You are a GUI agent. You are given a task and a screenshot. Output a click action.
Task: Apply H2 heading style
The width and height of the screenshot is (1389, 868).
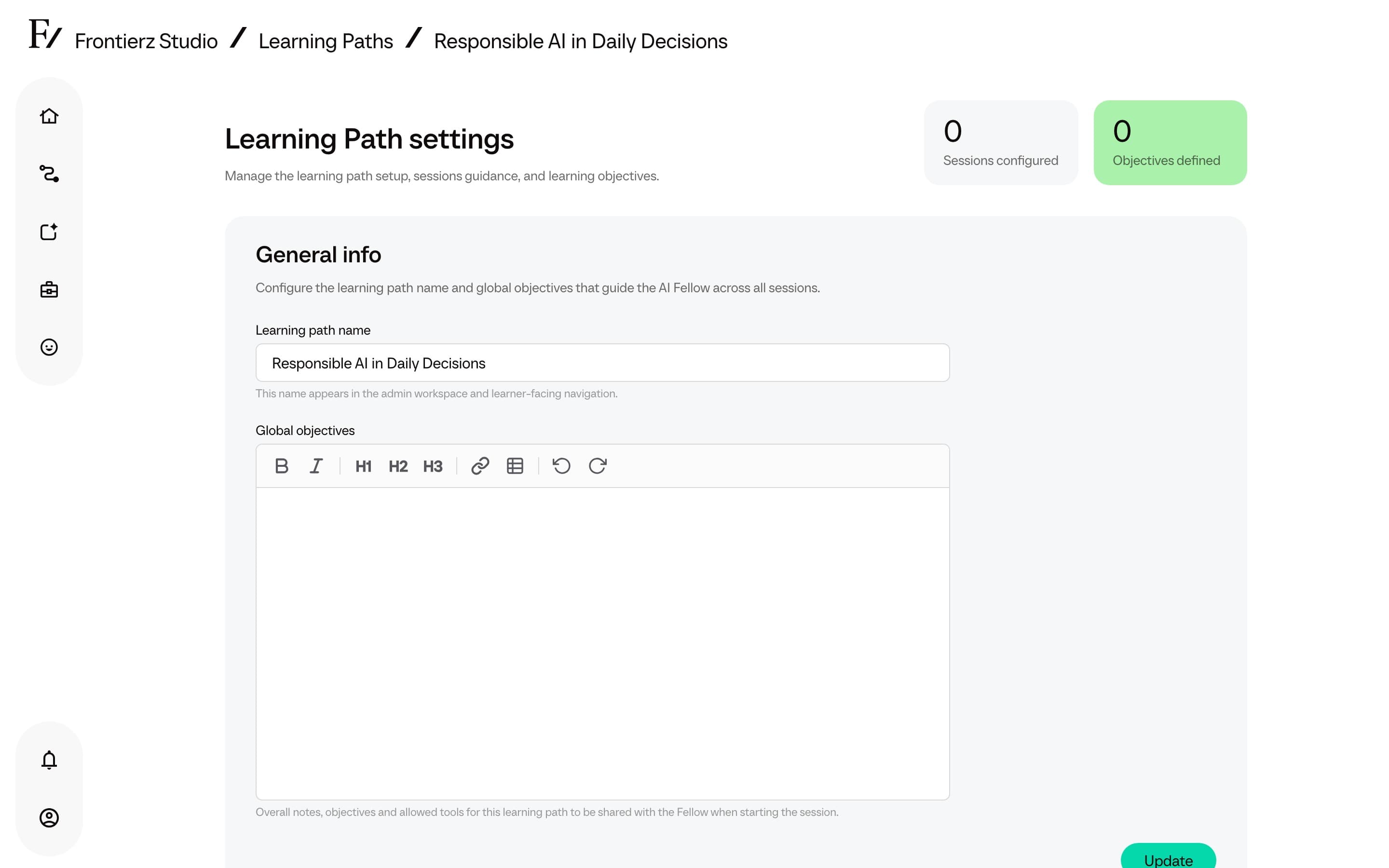tap(398, 465)
